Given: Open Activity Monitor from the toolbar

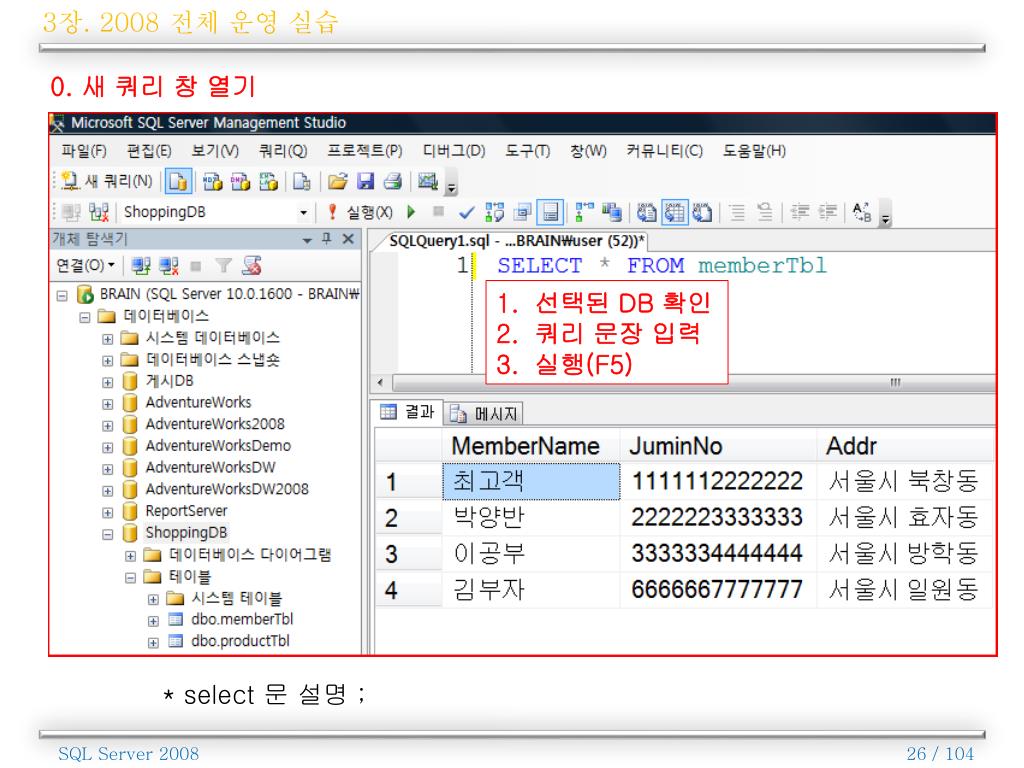Looking at the screenshot, I should (428, 181).
